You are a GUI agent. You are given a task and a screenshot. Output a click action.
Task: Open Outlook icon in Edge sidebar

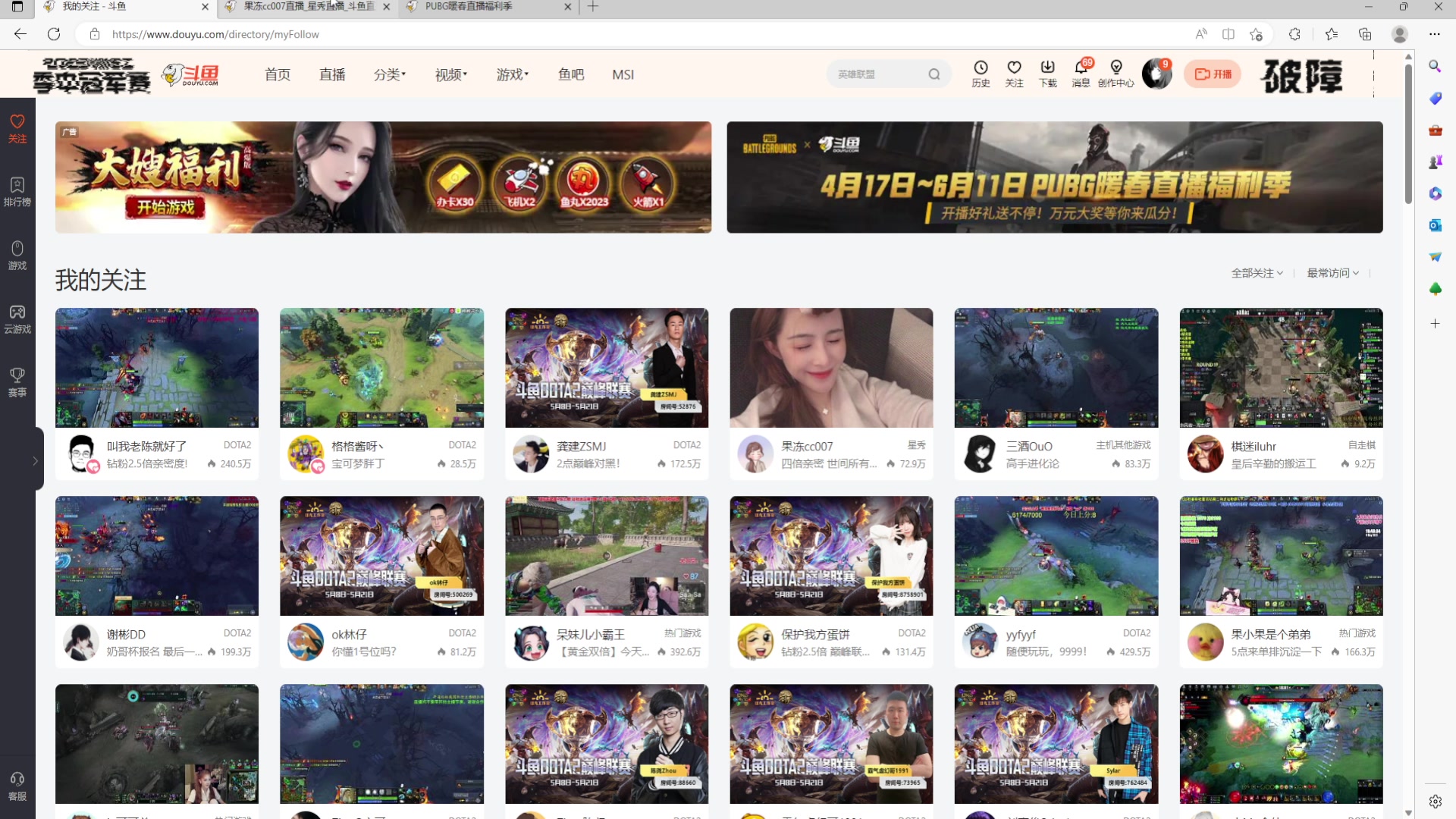pyautogui.click(x=1435, y=225)
